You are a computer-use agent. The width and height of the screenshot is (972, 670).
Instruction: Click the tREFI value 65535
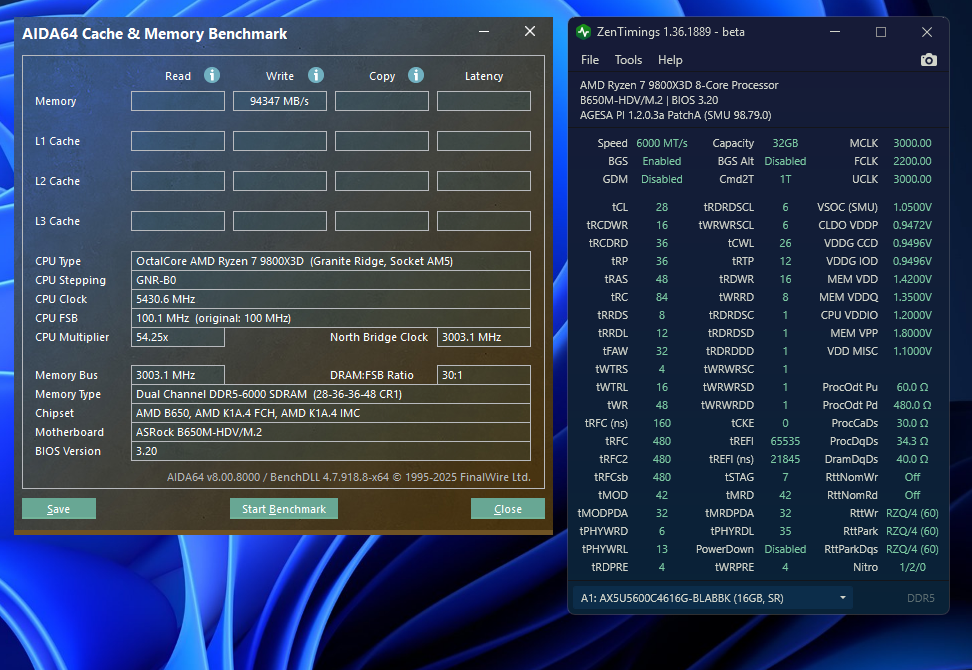pyautogui.click(x=785, y=441)
